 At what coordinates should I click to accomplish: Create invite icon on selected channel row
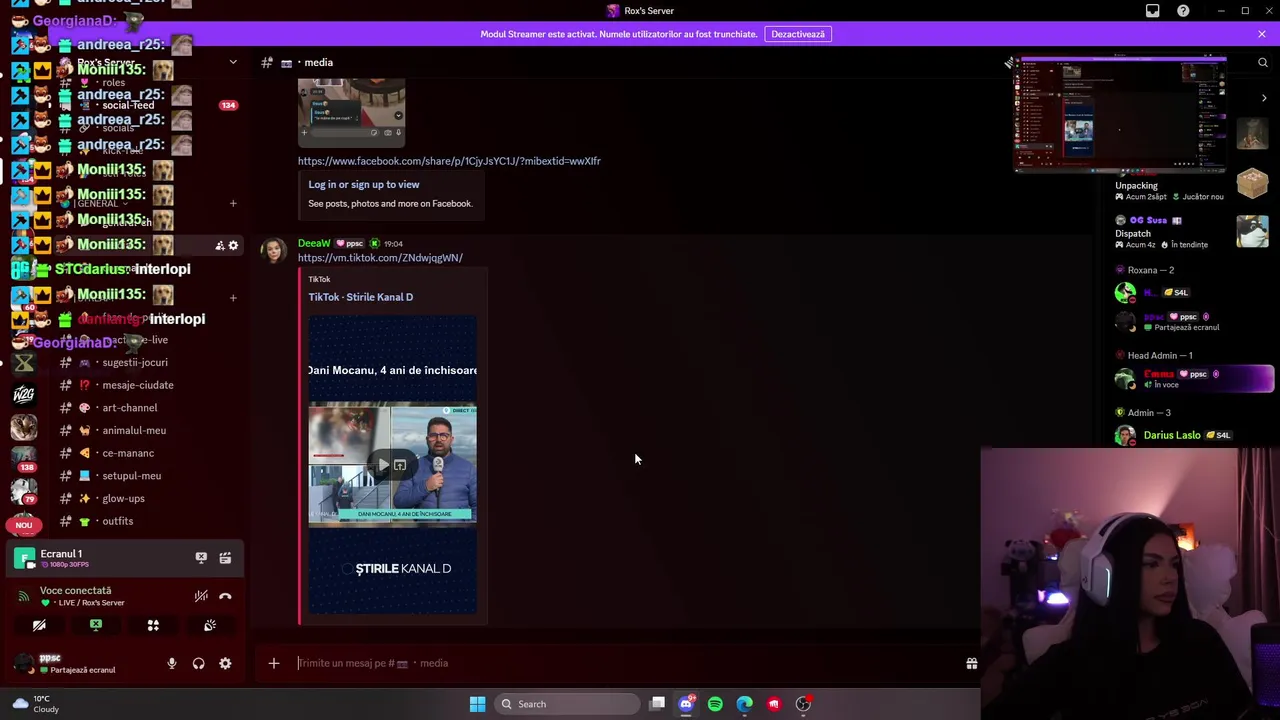coord(219,245)
